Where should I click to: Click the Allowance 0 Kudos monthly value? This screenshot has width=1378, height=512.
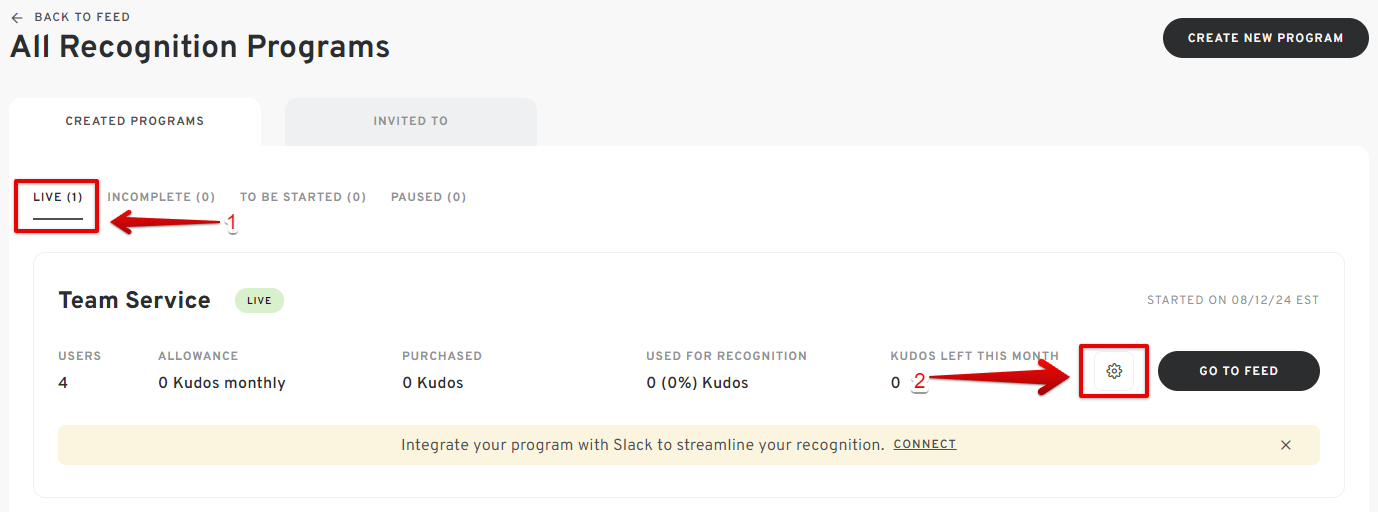point(222,383)
